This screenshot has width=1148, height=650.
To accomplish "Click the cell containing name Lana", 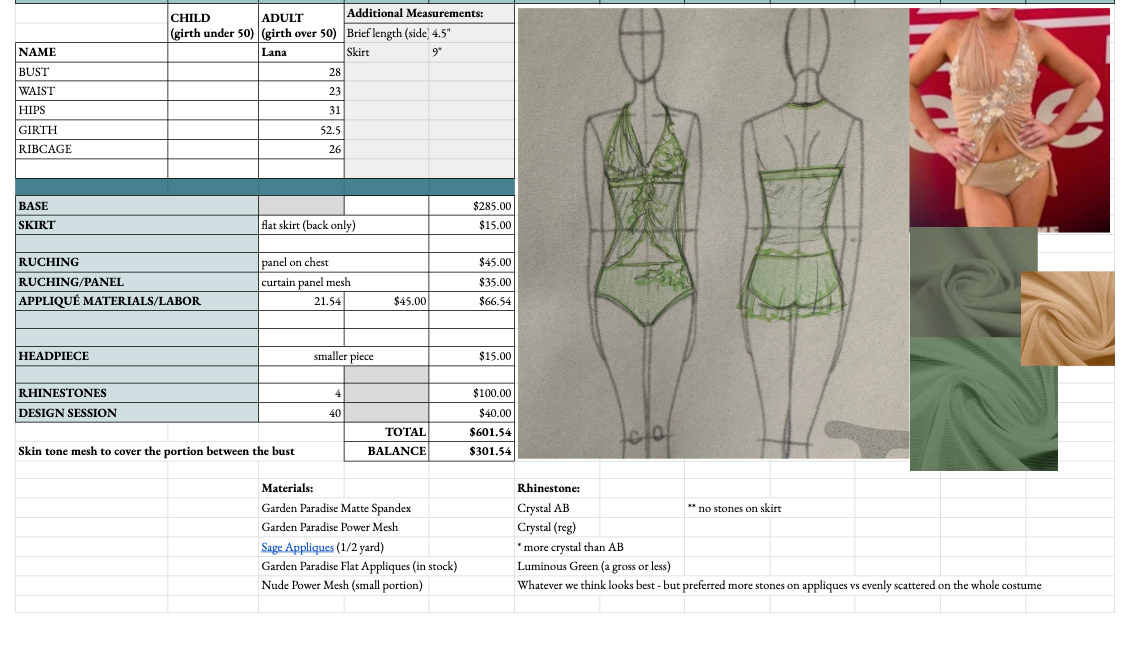I will (301, 52).
